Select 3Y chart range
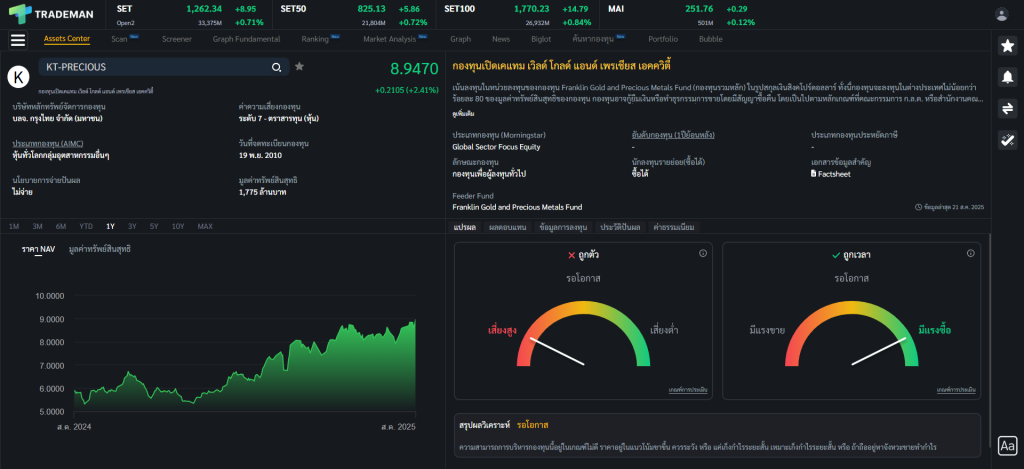 (132, 226)
